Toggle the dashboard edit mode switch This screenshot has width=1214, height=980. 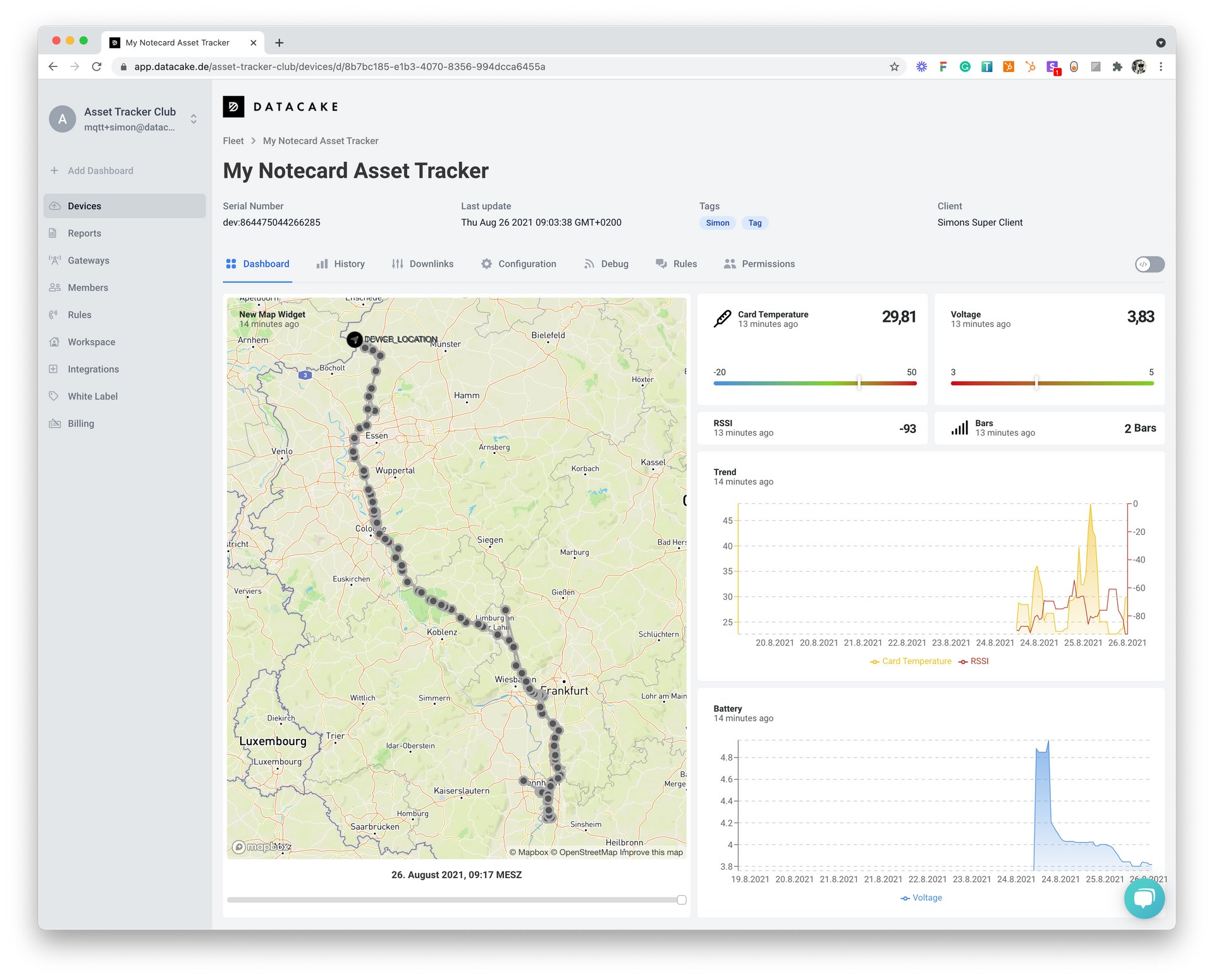coord(1150,264)
